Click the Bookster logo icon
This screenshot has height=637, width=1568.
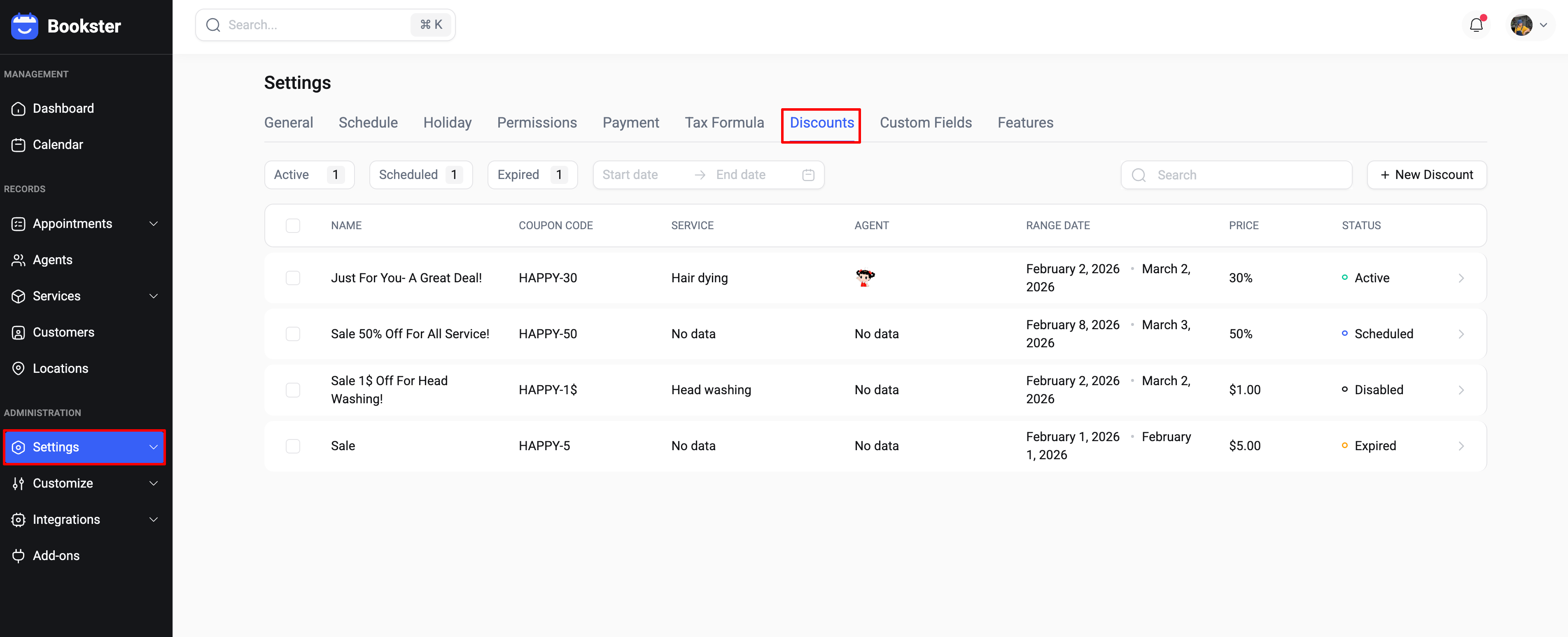point(24,26)
